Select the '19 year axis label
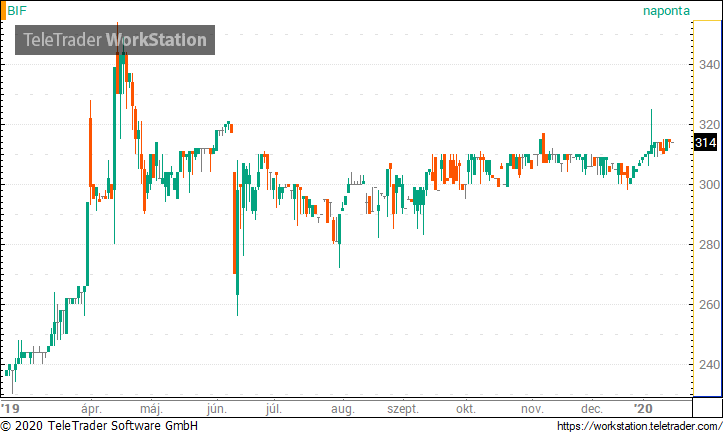This screenshot has height=435, width=723. [11, 409]
